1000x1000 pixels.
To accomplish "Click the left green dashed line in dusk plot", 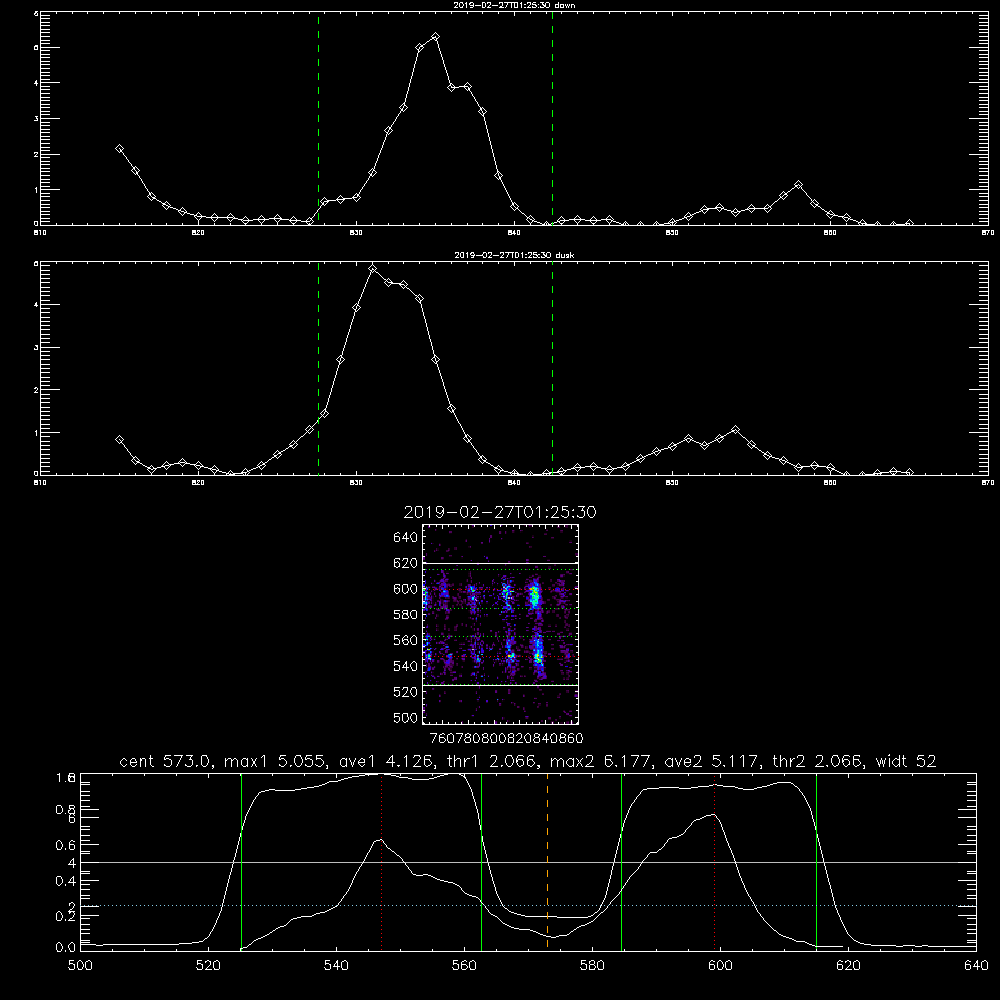I will point(318,368).
